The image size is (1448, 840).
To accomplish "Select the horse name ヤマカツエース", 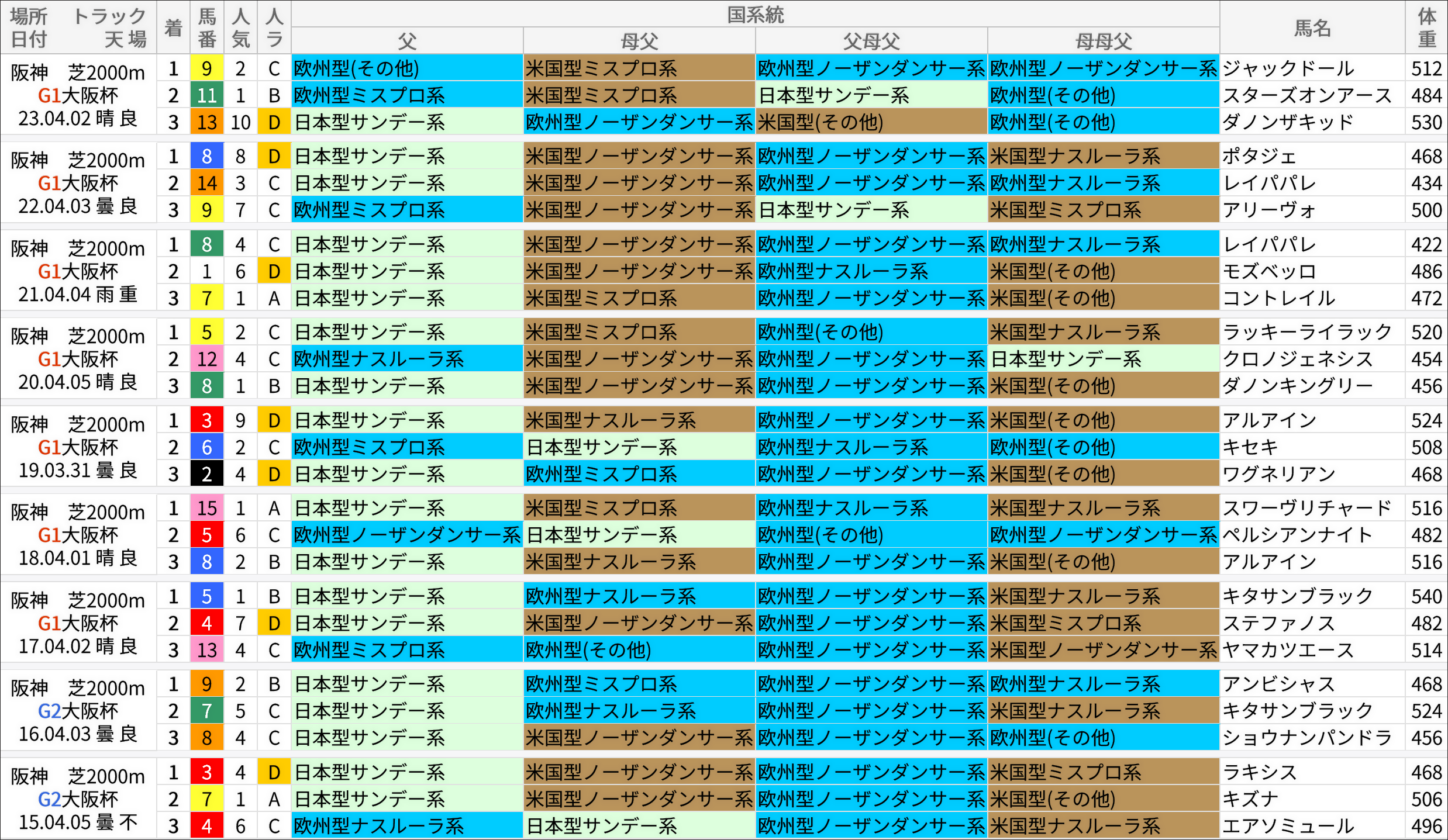I will 1288,651.
